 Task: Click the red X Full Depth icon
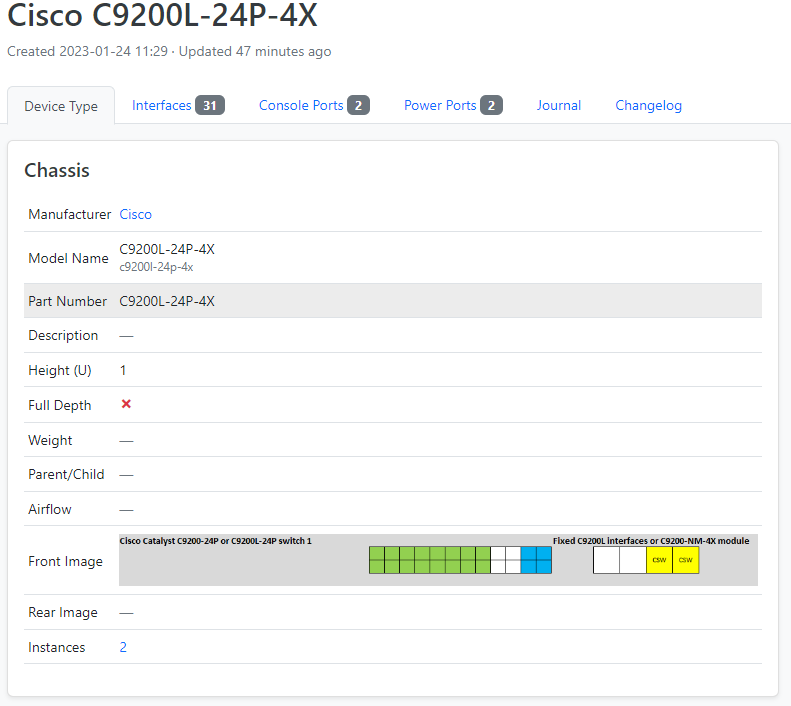pos(126,404)
